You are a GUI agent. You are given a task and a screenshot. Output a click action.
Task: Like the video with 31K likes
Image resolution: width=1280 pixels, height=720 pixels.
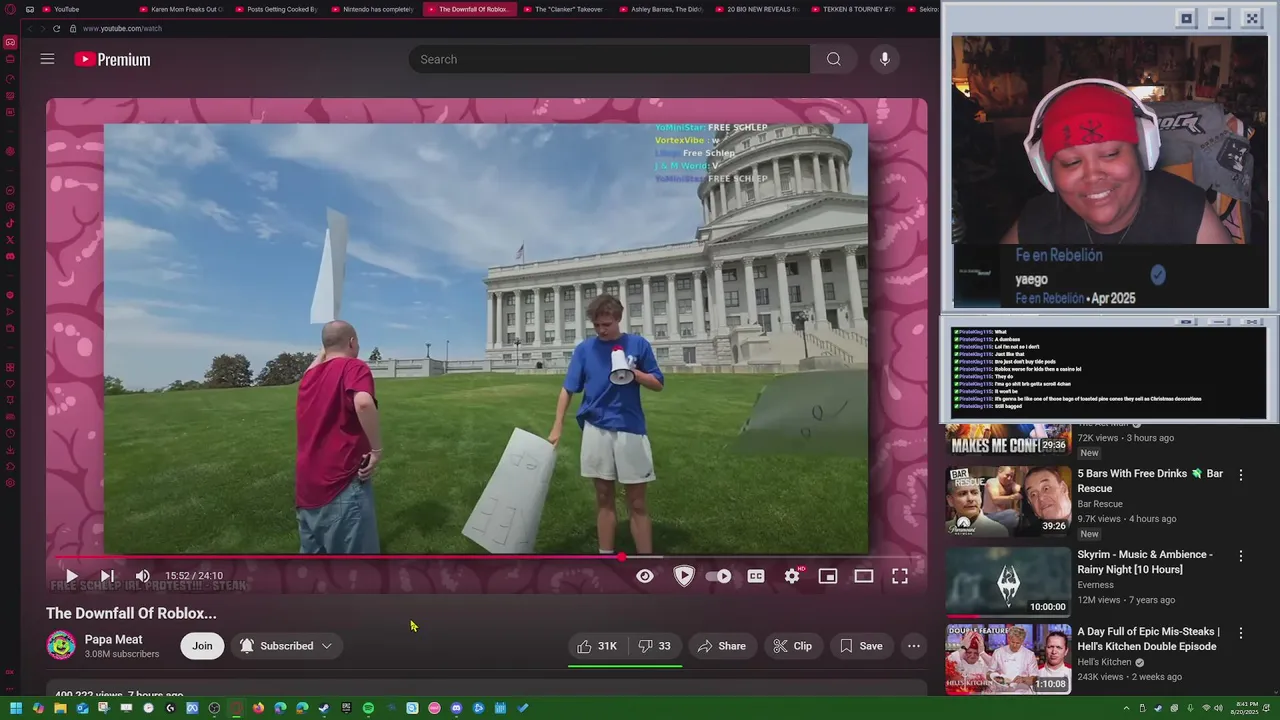pyautogui.click(x=597, y=646)
